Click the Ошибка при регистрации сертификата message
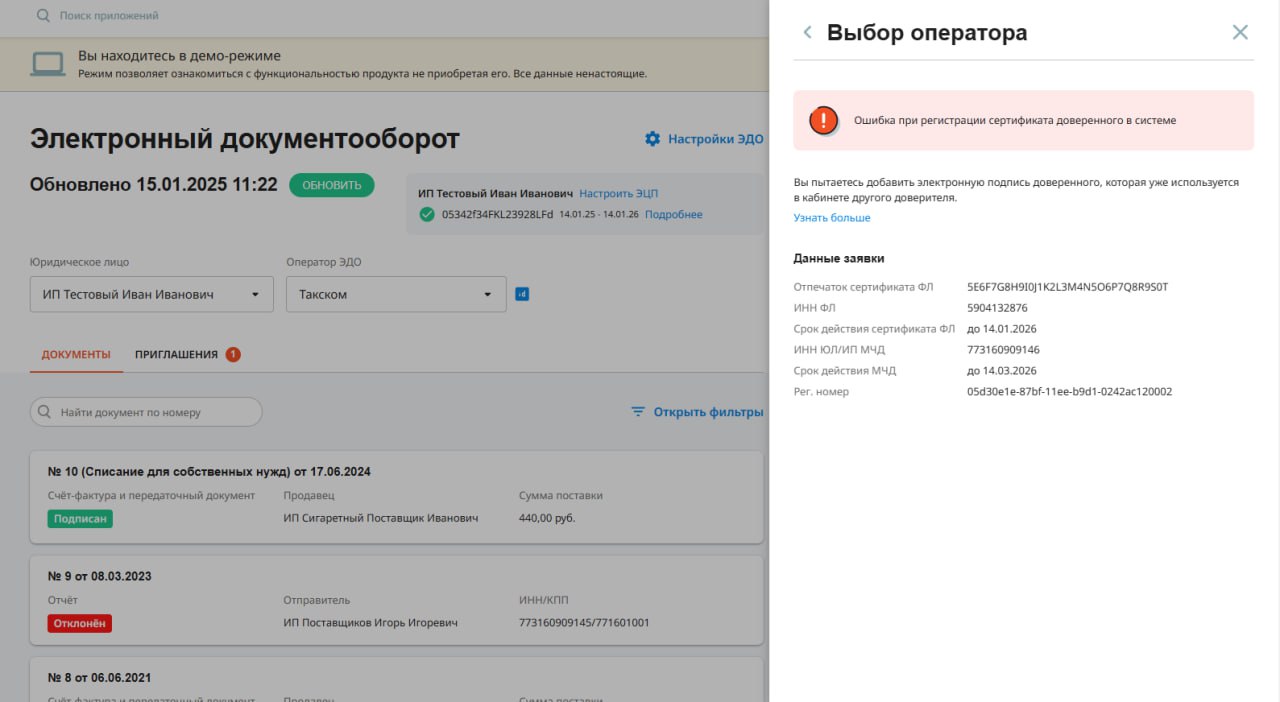The image size is (1280, 702). (1015, 120)
